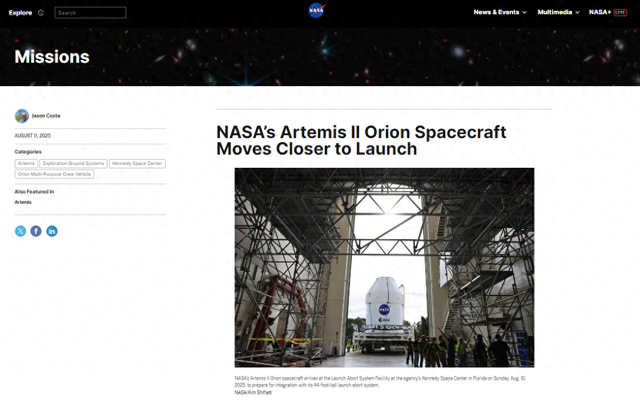Screen dimensions: 640x400
Task: Open Jason Costa author avatar
Action: (22, 116)
